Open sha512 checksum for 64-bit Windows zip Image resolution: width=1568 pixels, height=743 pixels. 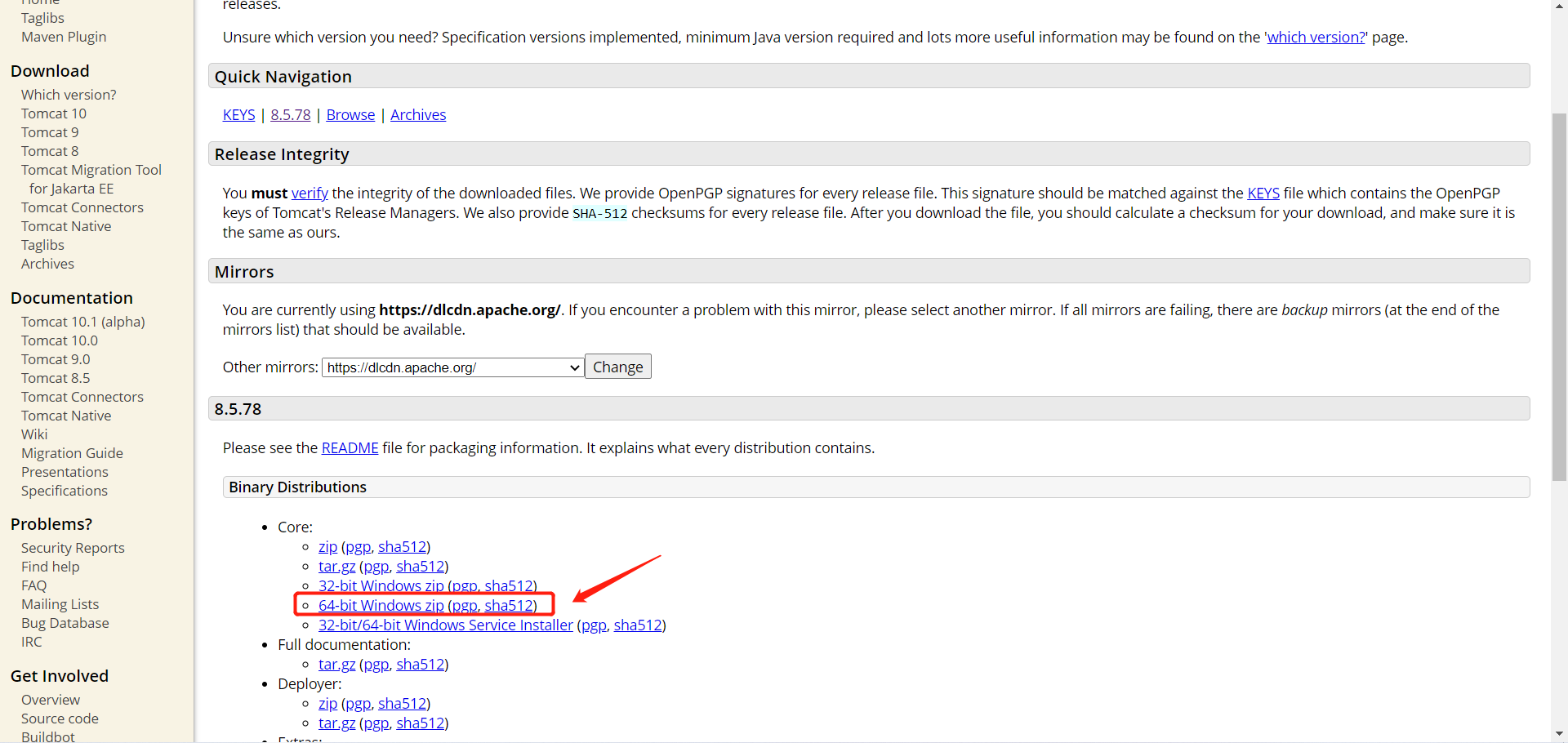coord(509,606)
